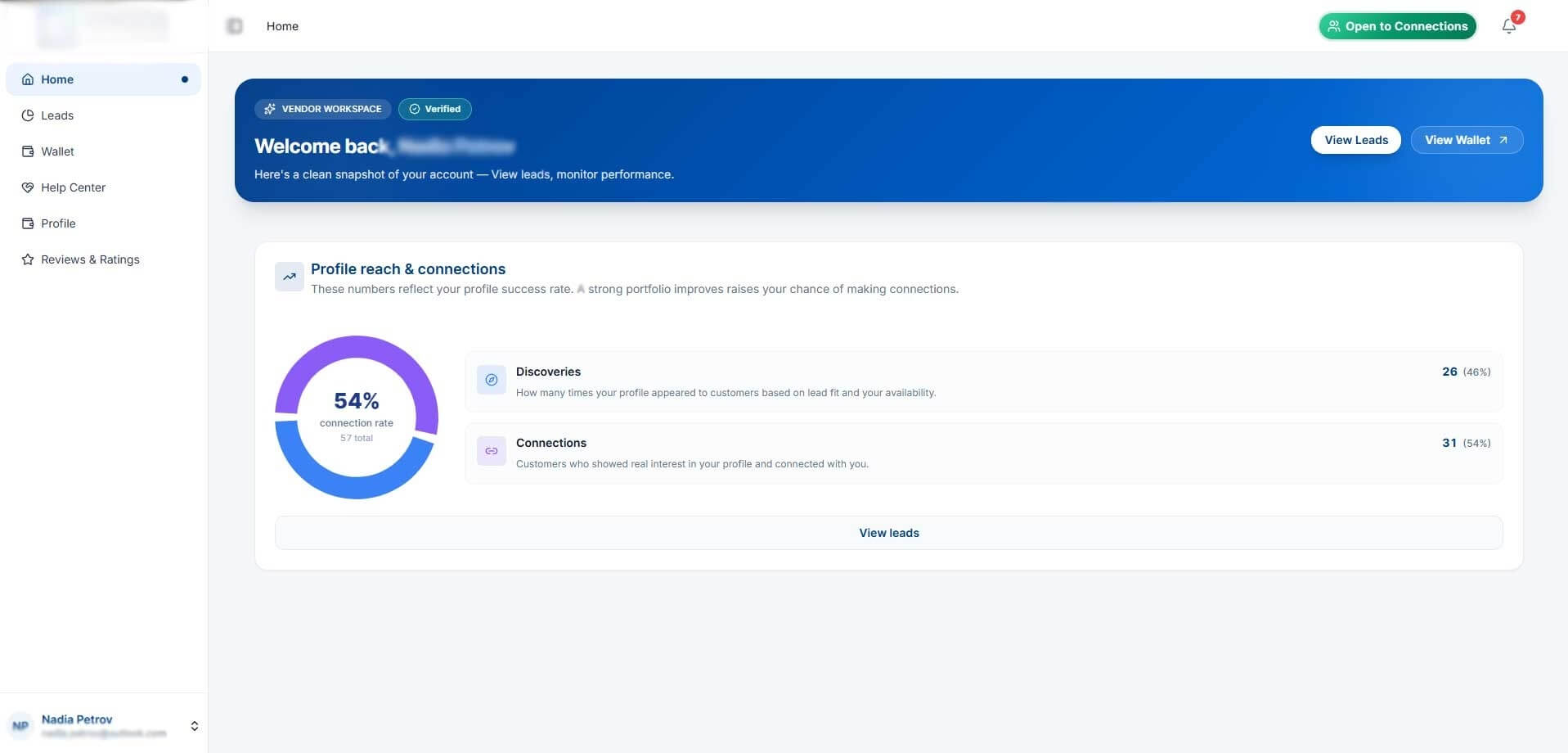The width and height of the screenshot is (1568, 753).
Task: Click the View Wallet banner button
Action: 1467,140
